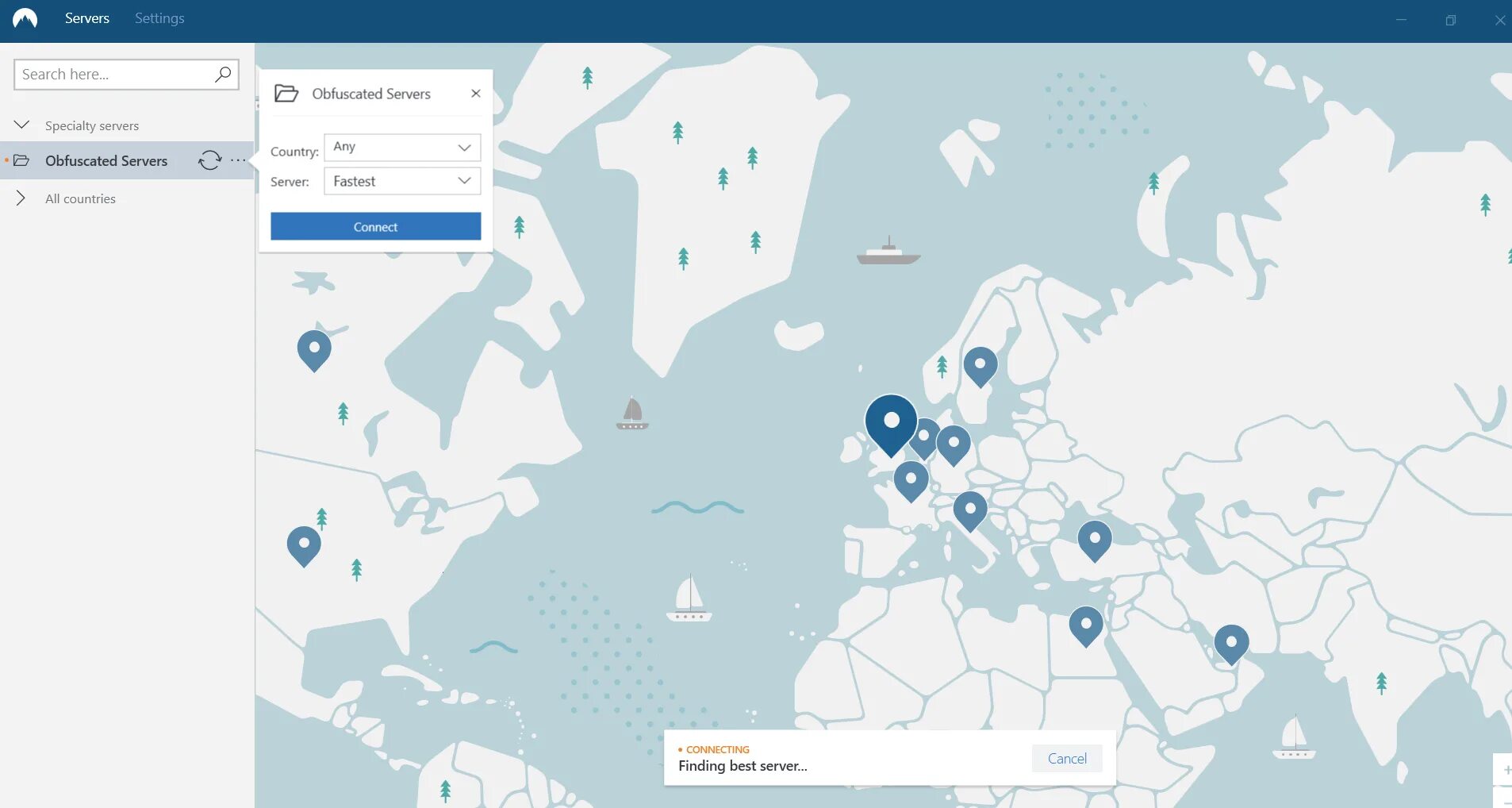Choose the Netherlands map pin
Viewport: 1512px width, 808px height.
tap(926, 437)
